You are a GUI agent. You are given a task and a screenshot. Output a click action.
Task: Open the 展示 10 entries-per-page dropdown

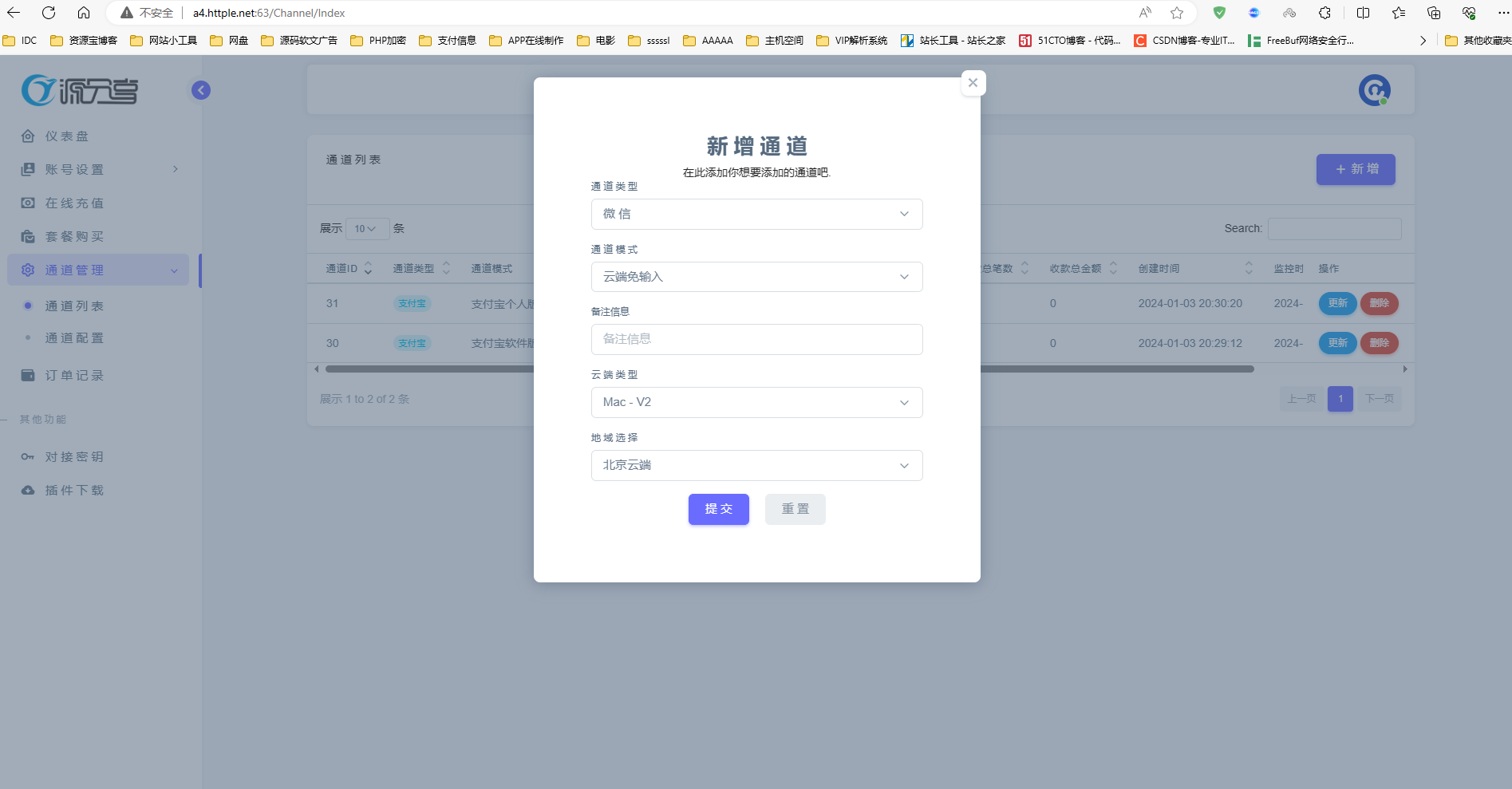point(367,229)
